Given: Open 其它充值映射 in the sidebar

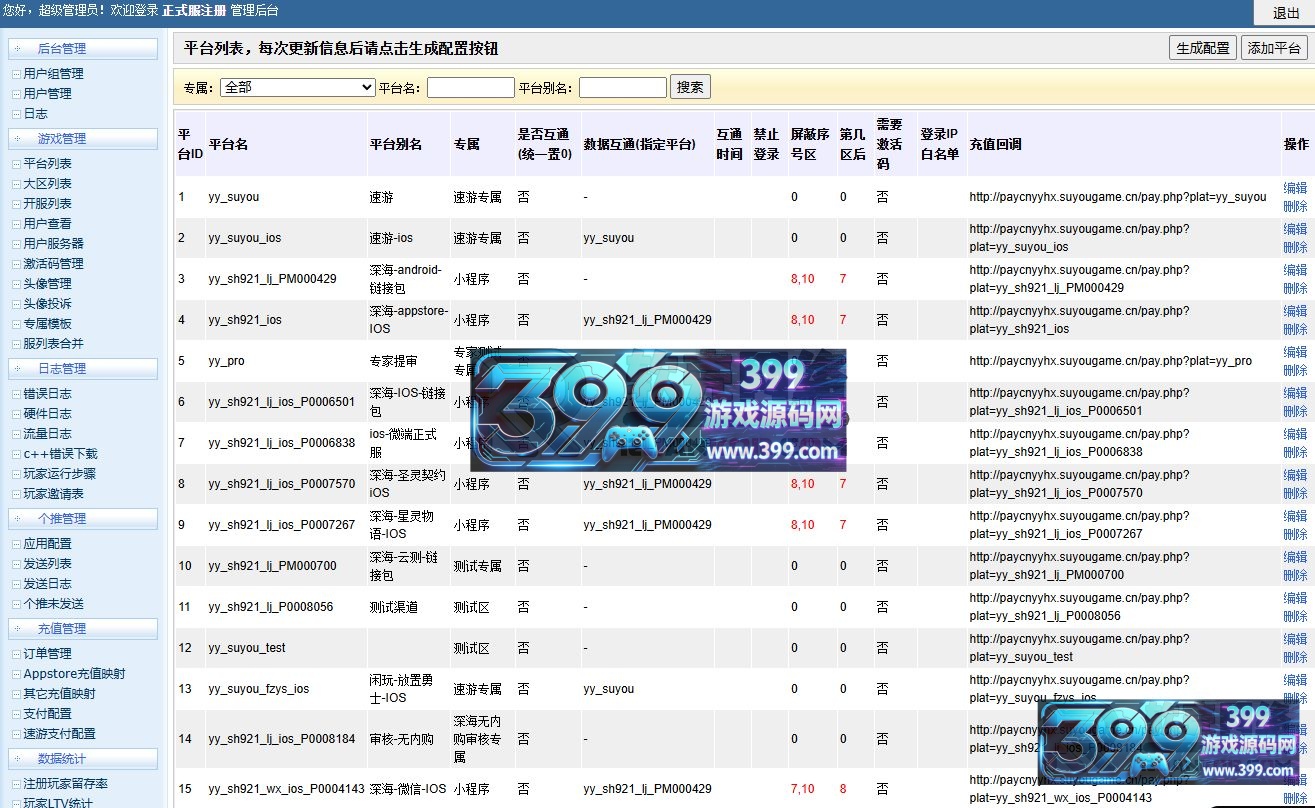Looking at the screenshot, I should (60, 694).
